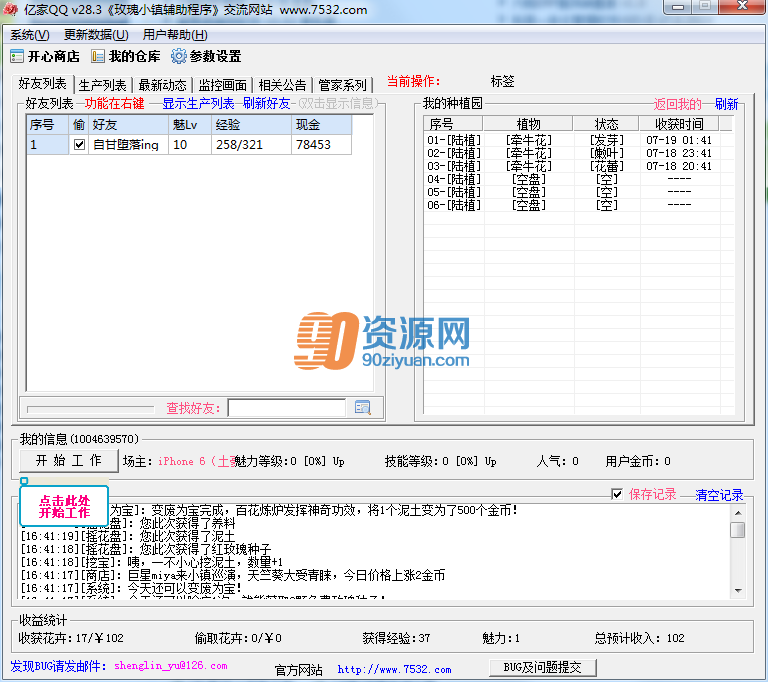Viewport: 768px width, 682px height.
Task: Click log scrollbar up arrow
Action: [738, 512]
